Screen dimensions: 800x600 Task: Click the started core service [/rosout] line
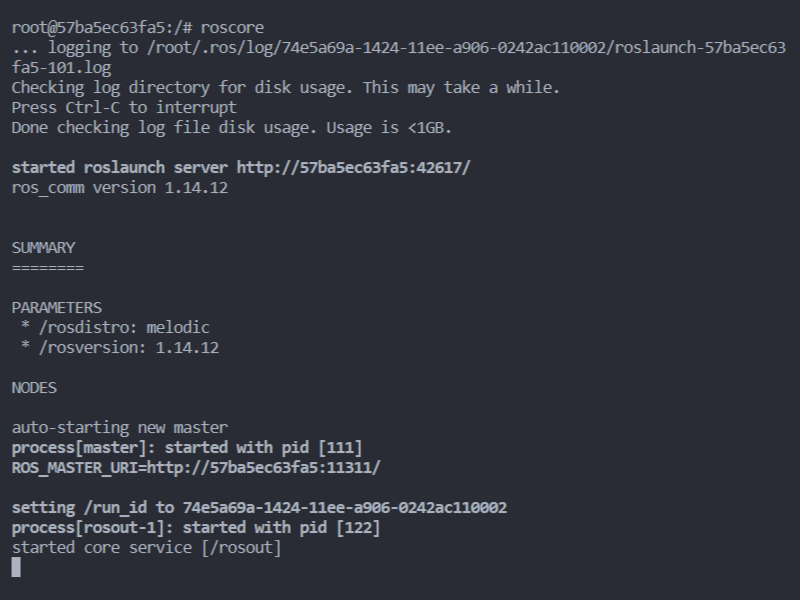click(146, 548)
